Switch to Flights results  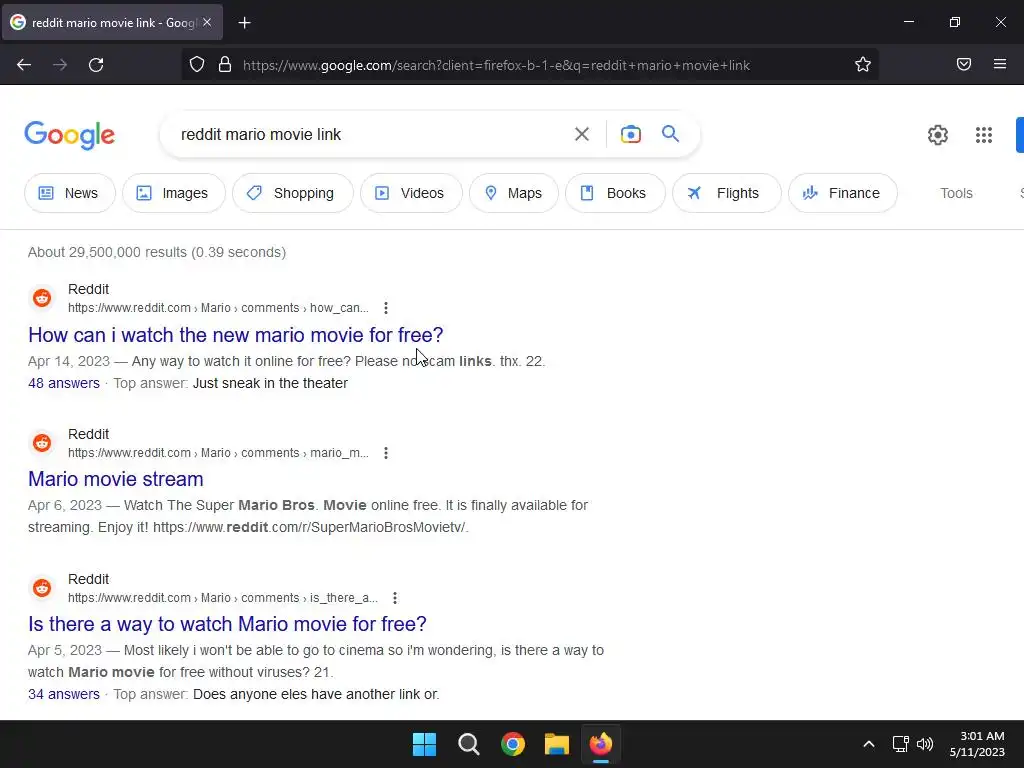pos(727,193)
